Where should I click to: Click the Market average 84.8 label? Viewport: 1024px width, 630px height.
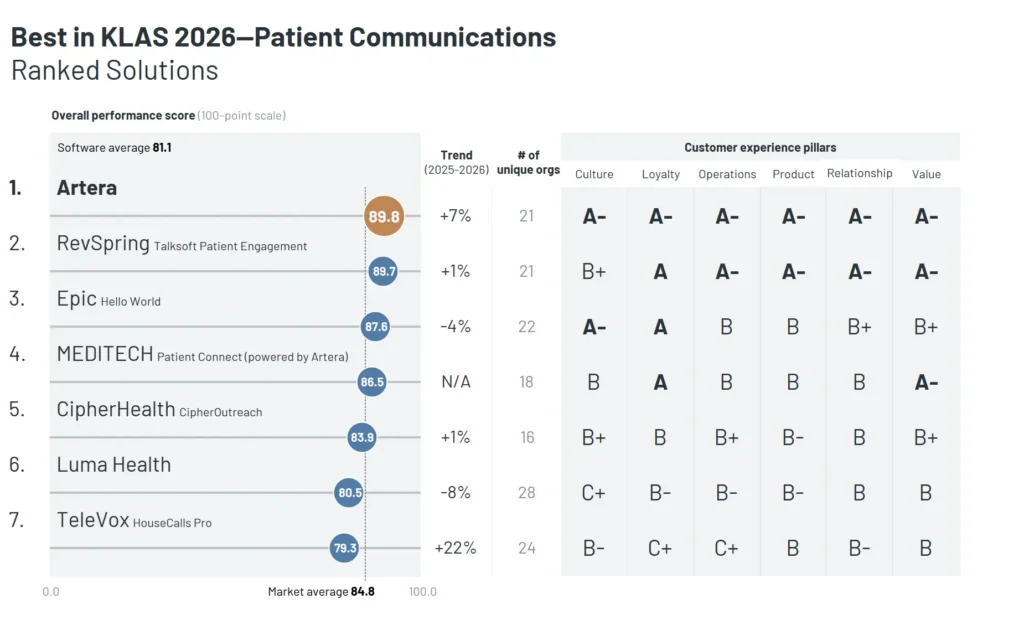(x=321, y=592)
